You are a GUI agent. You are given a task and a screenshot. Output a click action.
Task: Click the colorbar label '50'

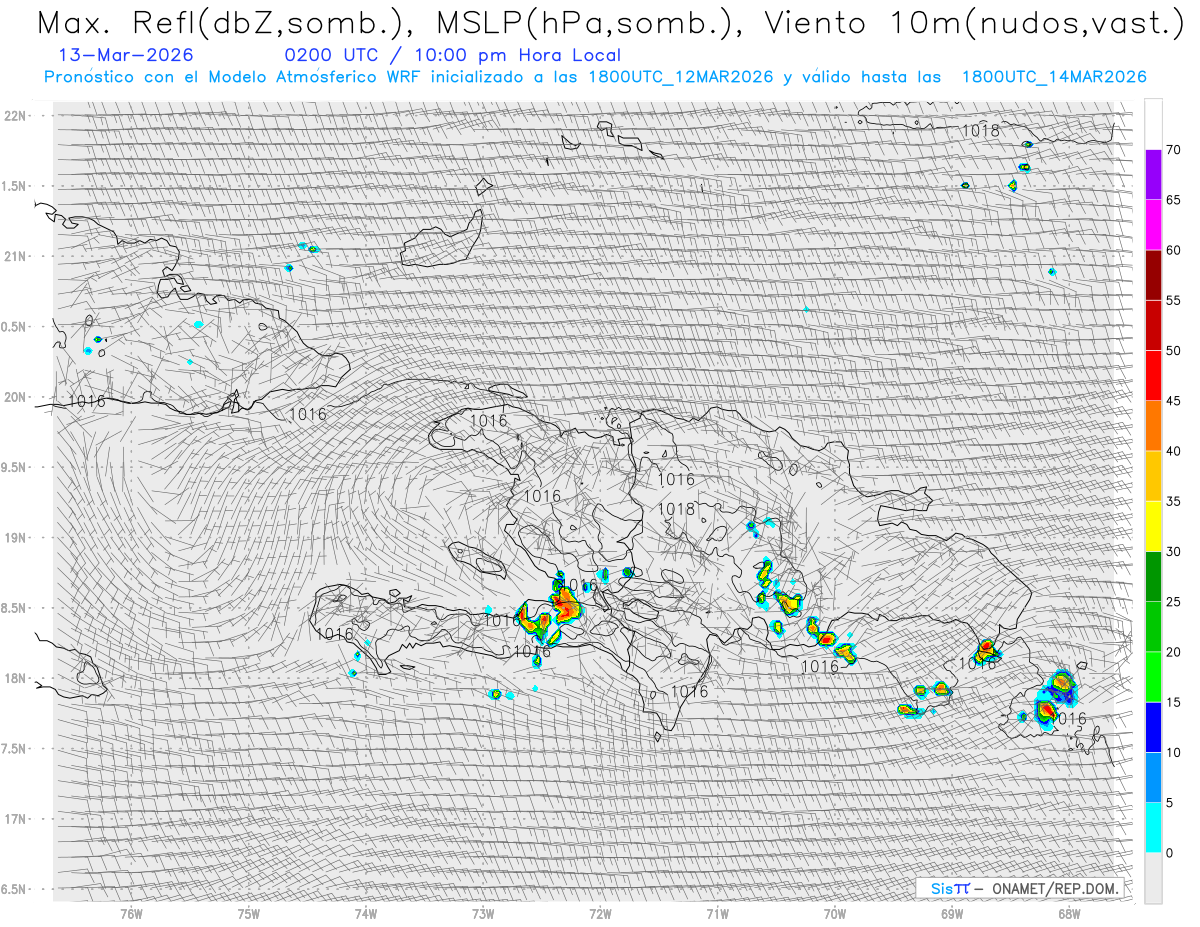(x=1173, y=351)
